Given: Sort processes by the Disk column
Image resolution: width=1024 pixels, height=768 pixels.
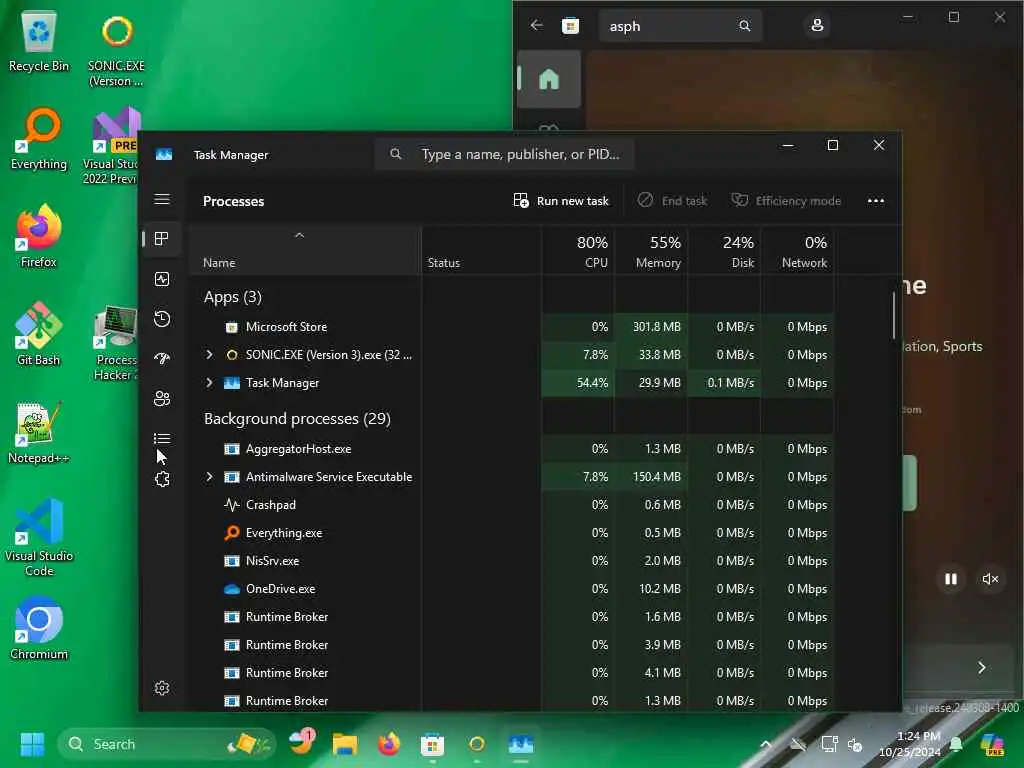Looking at the screenshot, I should pyautogui.click(x=724, y=251).
